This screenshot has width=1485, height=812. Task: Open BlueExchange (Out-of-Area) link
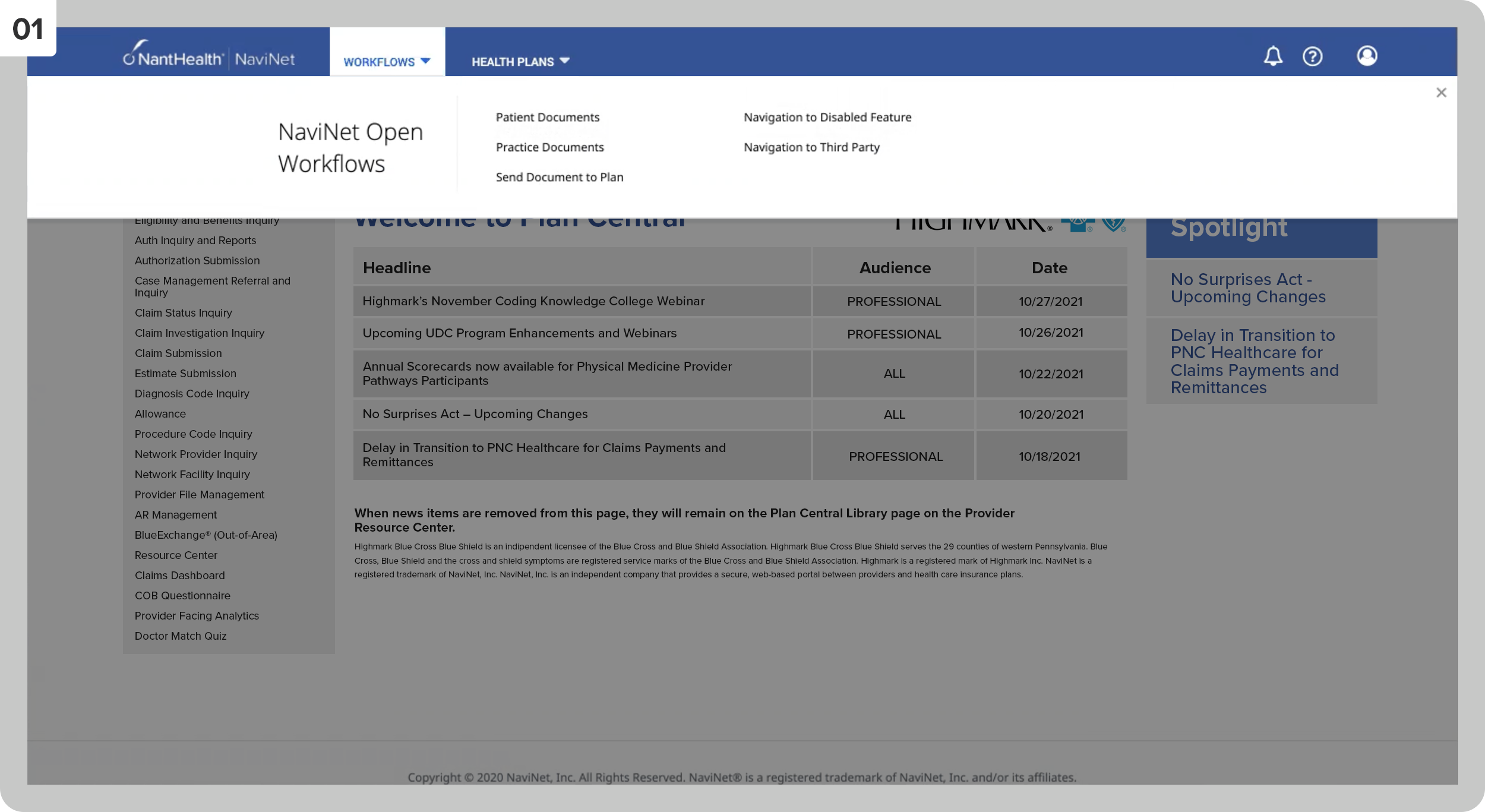click(206, 535)
